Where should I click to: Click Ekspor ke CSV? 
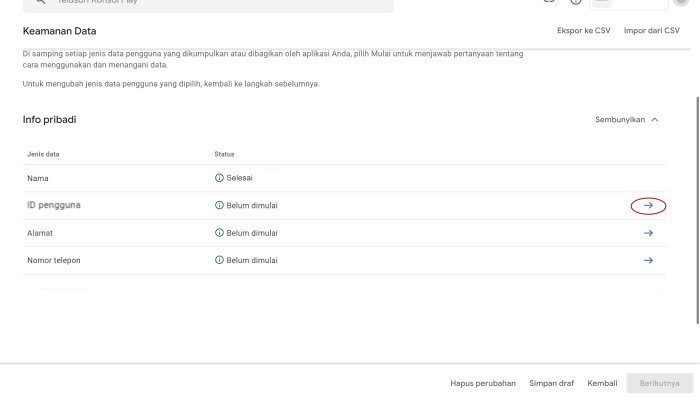click(583, 30)
